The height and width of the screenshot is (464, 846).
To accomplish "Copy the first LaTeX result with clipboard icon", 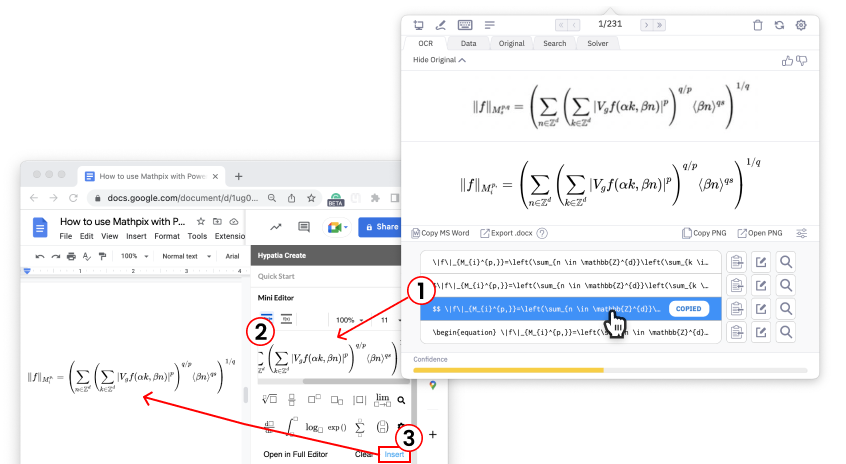I will tap(736, 262).
